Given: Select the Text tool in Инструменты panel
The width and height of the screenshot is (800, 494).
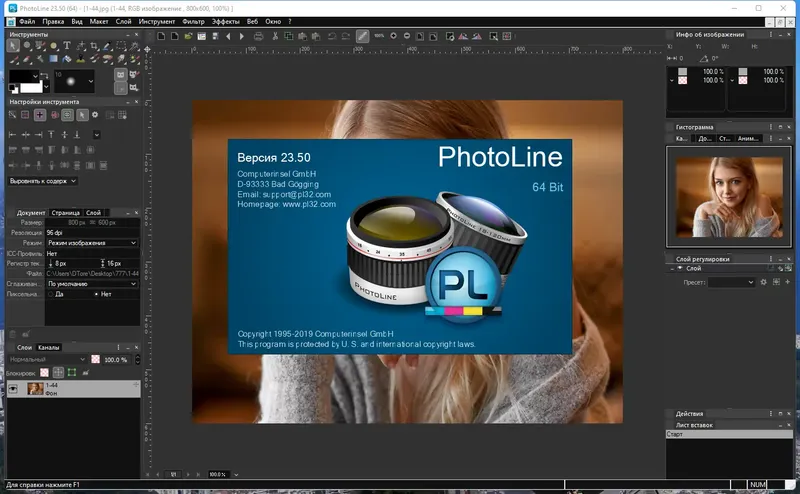Looking at the screenshot, I should [x=68, y=46].
